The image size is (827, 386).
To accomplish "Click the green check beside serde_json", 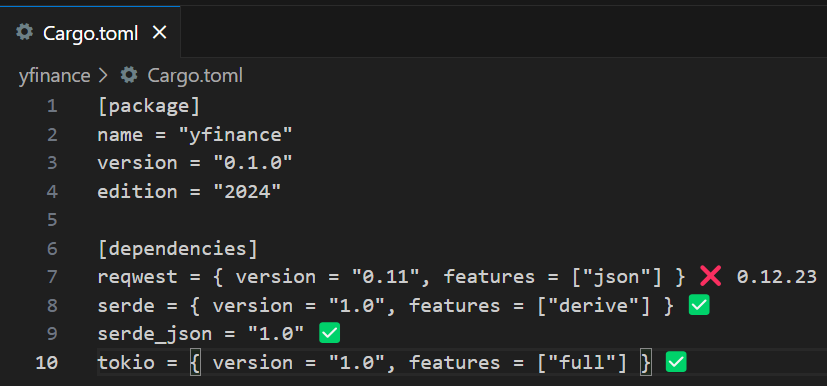I will (330, 333).
